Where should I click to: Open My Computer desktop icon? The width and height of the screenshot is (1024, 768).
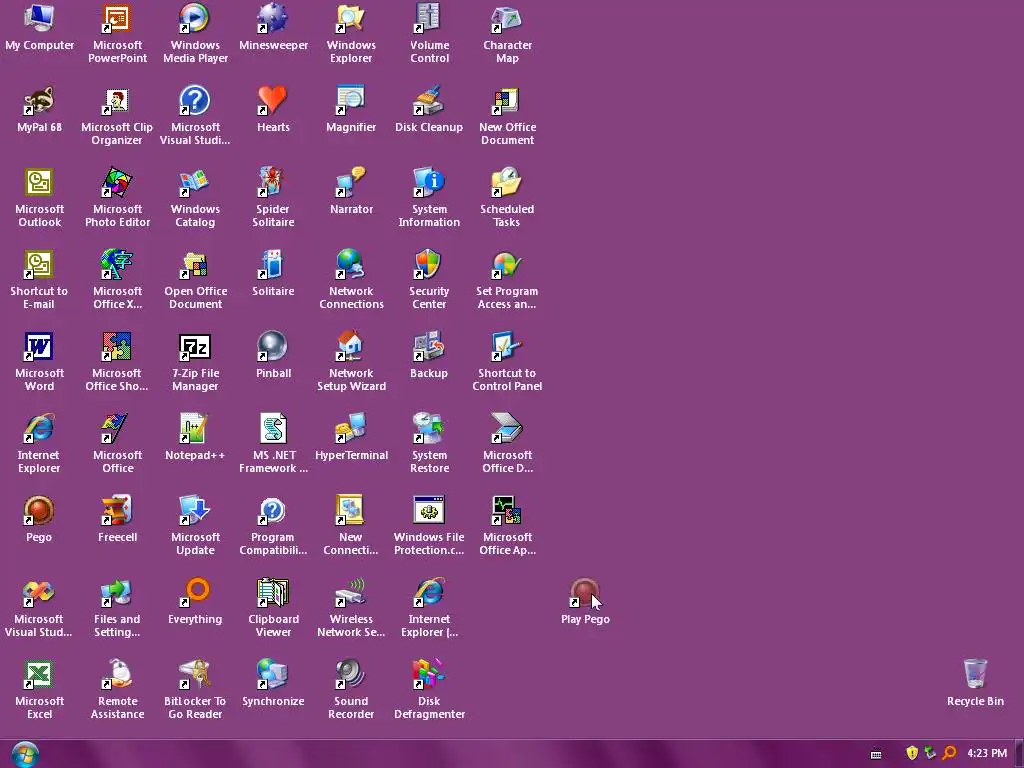[39, 18]
